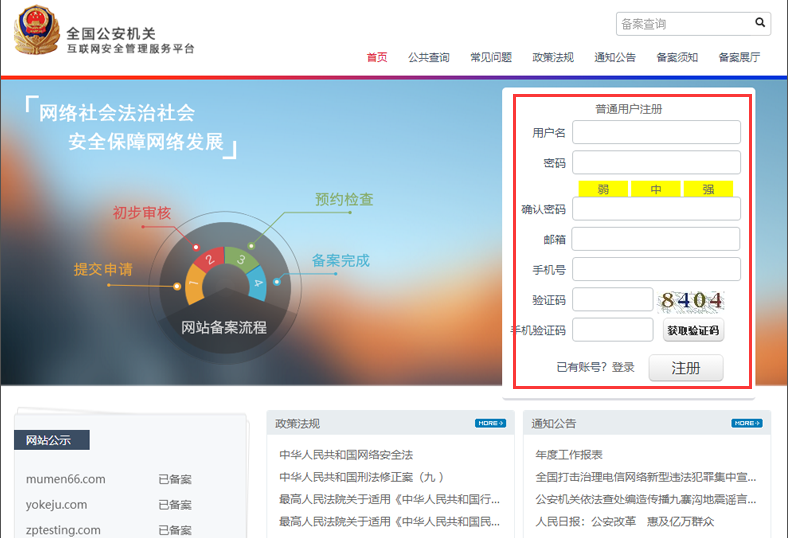The width and height of the screenshot is (788, 538).
Task: Click the search magnifier icon
Action: tap(760, 23)
